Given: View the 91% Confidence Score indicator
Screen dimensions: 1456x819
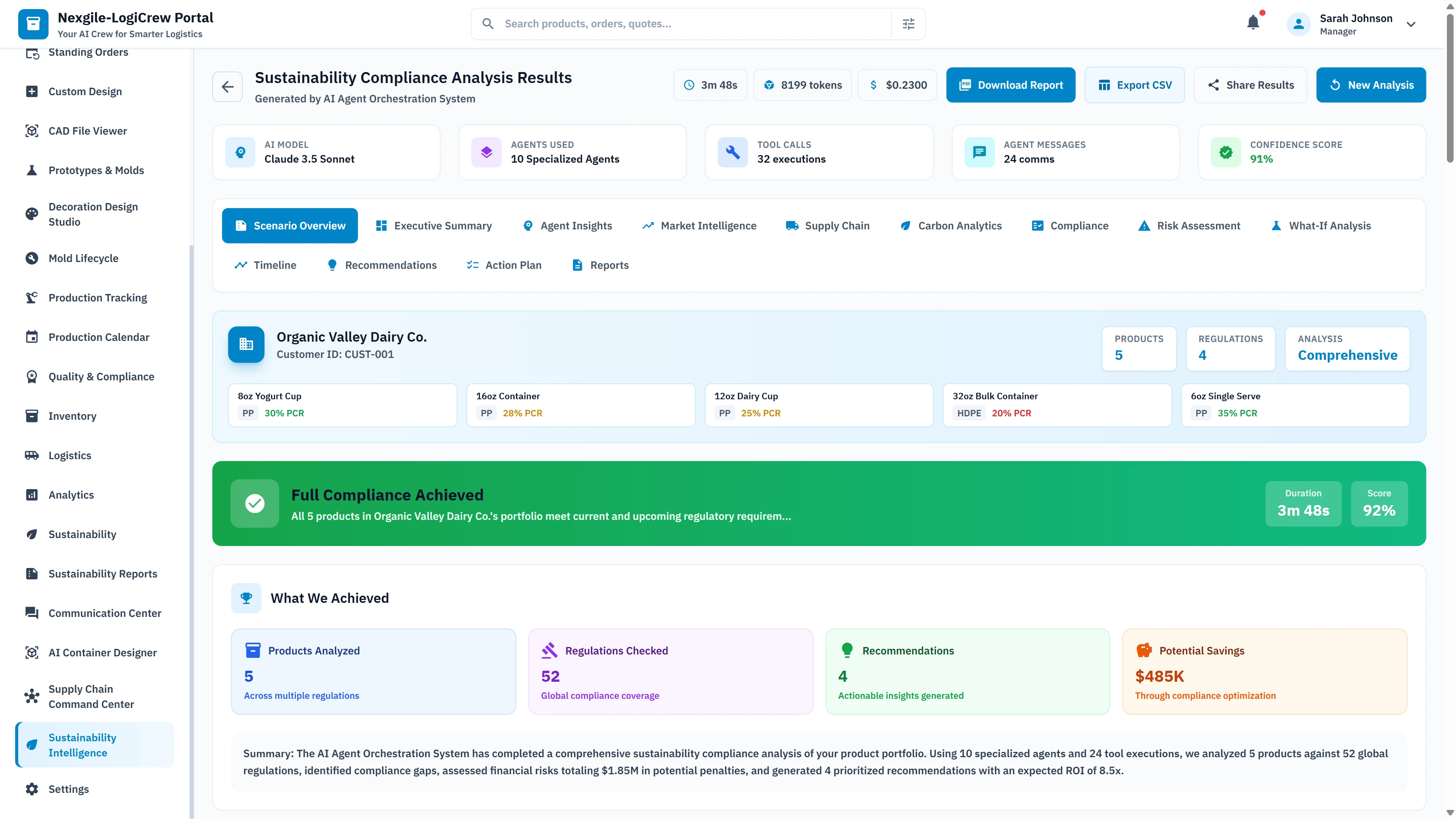Looking at the screenshot, I should [x=1296, y=152].
